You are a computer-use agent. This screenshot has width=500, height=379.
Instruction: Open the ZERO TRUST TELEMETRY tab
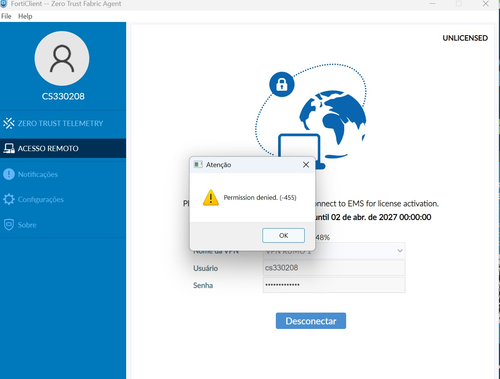(63, 123)
